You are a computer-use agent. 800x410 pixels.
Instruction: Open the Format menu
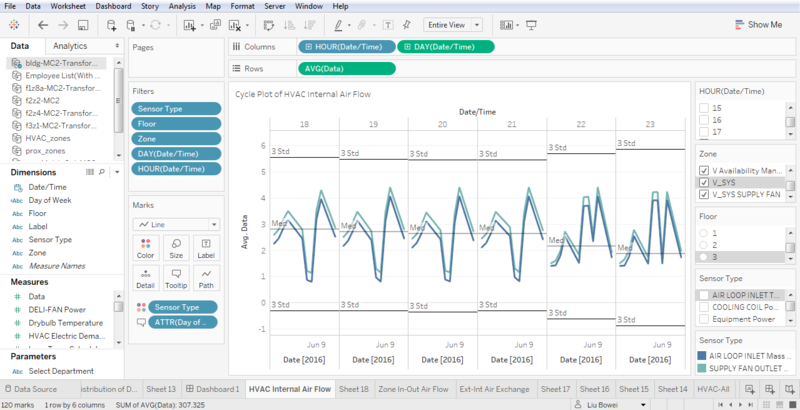click(x=242, y=6)
